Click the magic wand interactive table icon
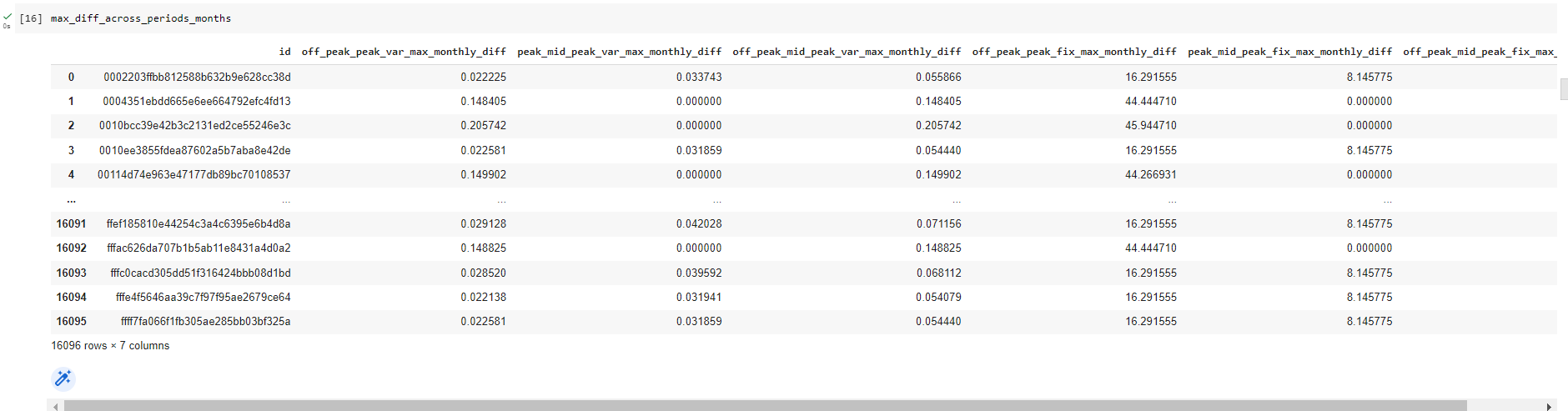Image resolution: width=1568 pixels, height=411 pixels. (63, 379)
